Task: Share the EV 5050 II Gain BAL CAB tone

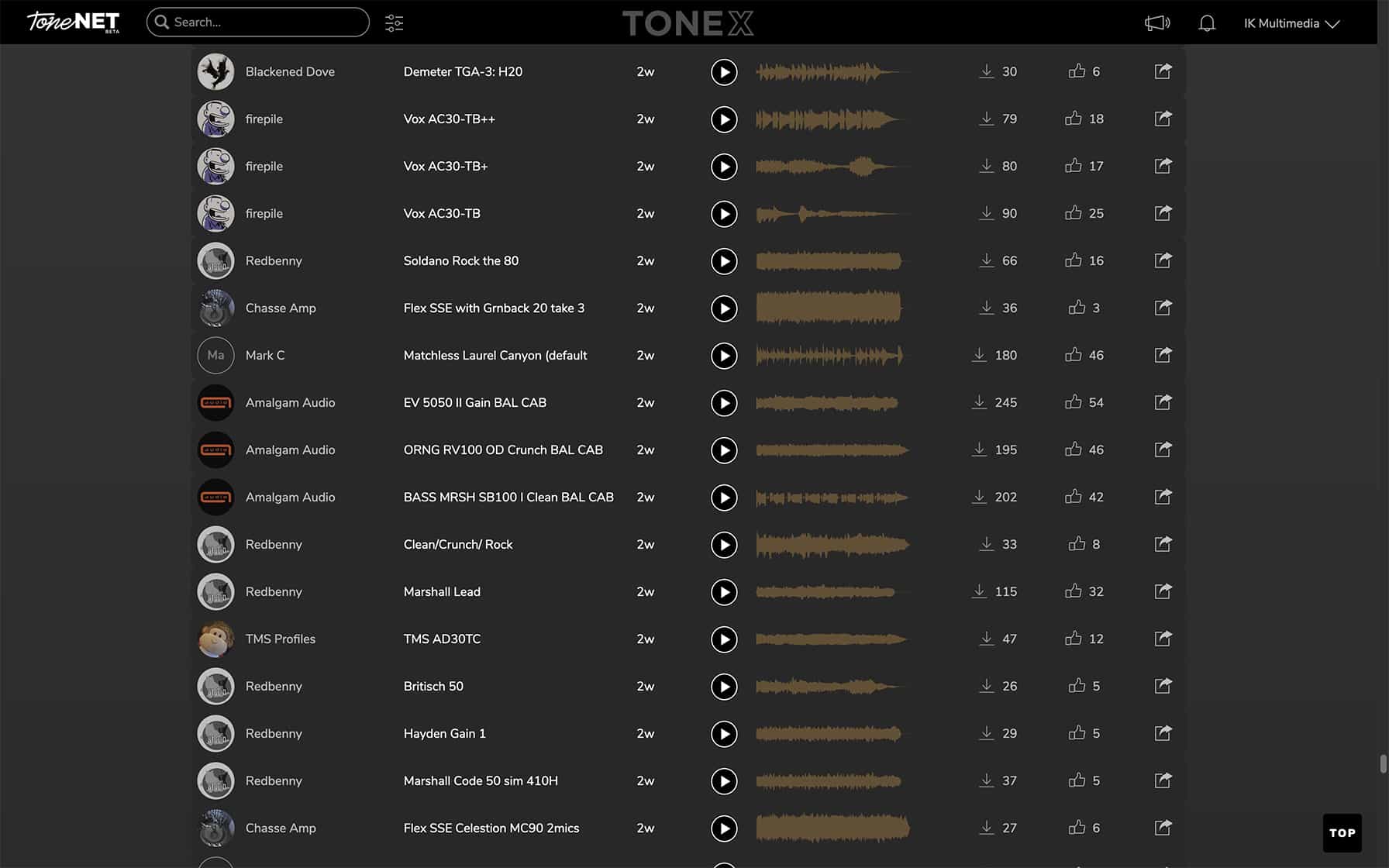Action: (x=1163, y=402)
